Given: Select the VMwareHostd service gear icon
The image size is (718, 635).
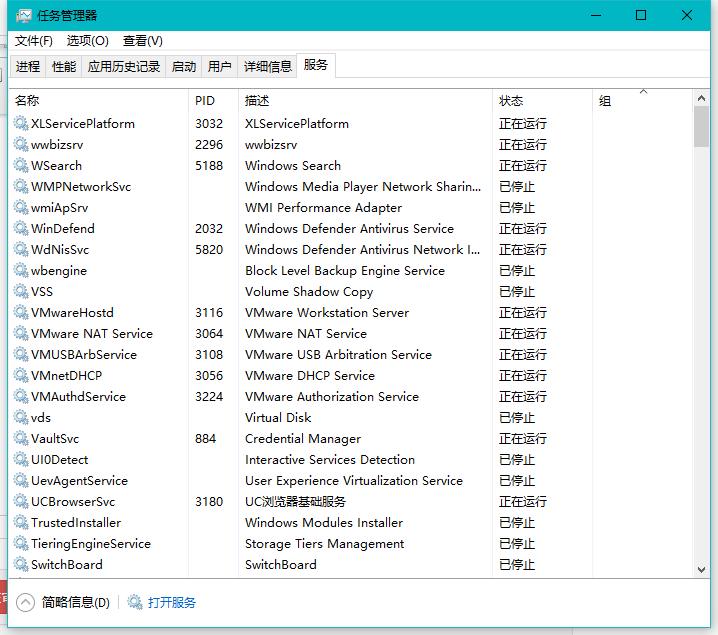Looking at the screenshot, I should click(x=21, y=313).
